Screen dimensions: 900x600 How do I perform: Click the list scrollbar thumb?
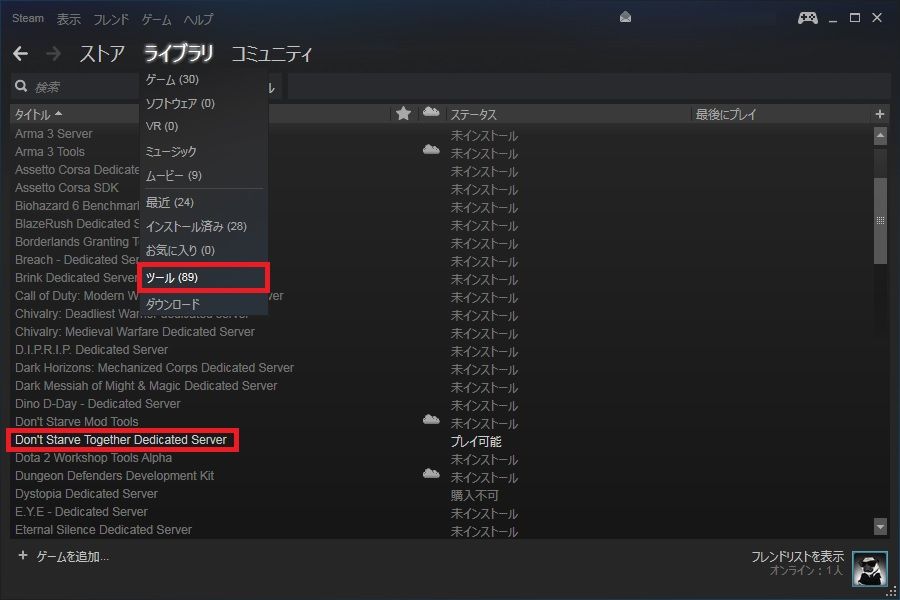(880, 221)
